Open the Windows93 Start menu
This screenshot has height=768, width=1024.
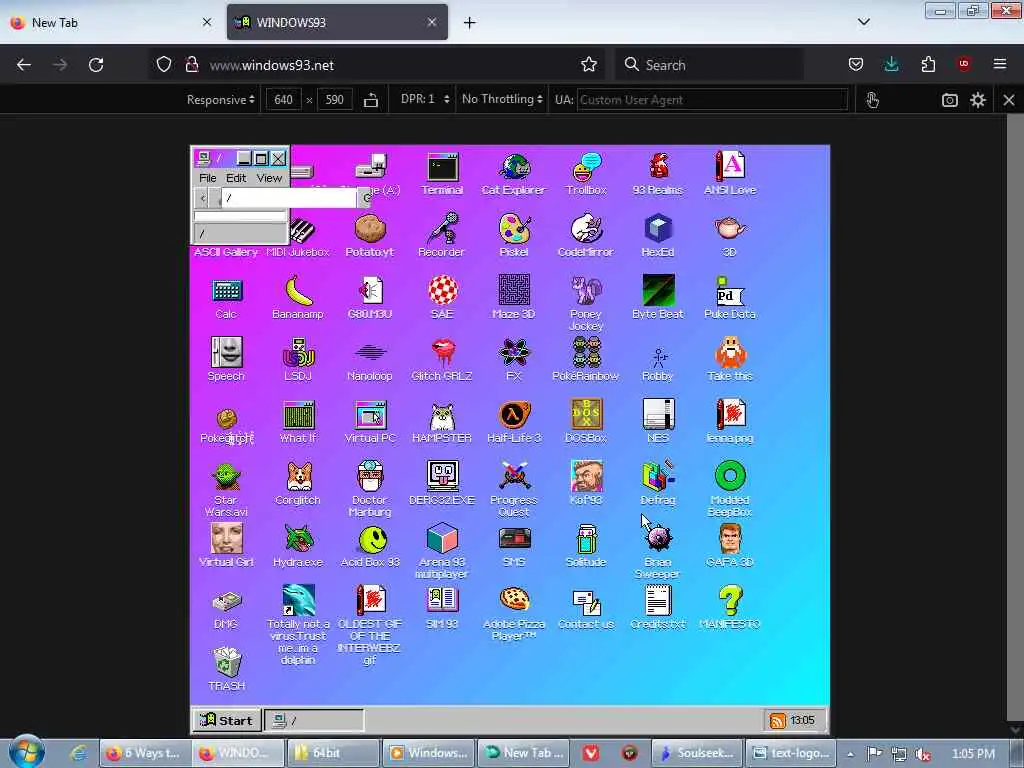click(227, 720)
